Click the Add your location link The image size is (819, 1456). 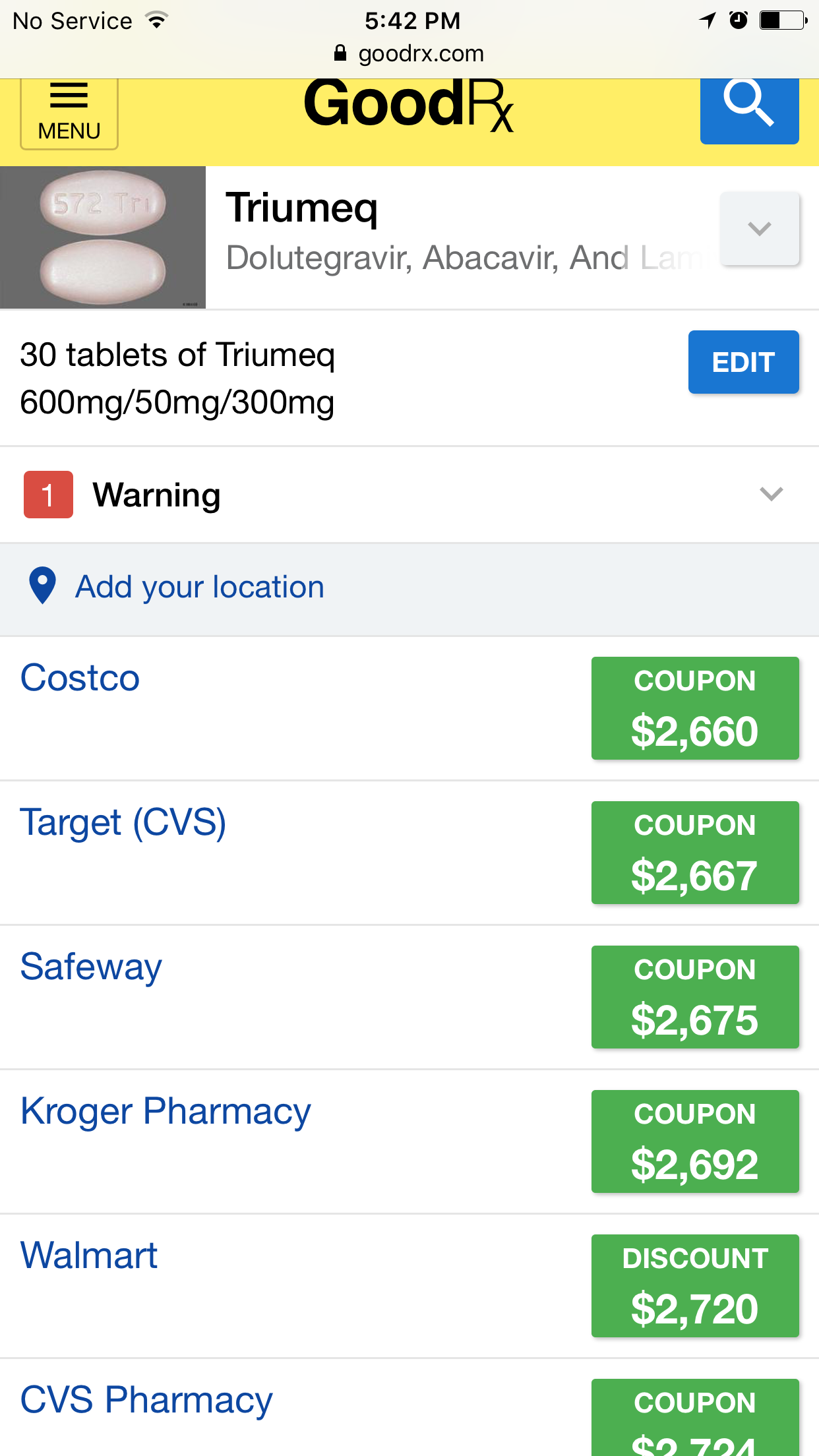click(200, 587)
